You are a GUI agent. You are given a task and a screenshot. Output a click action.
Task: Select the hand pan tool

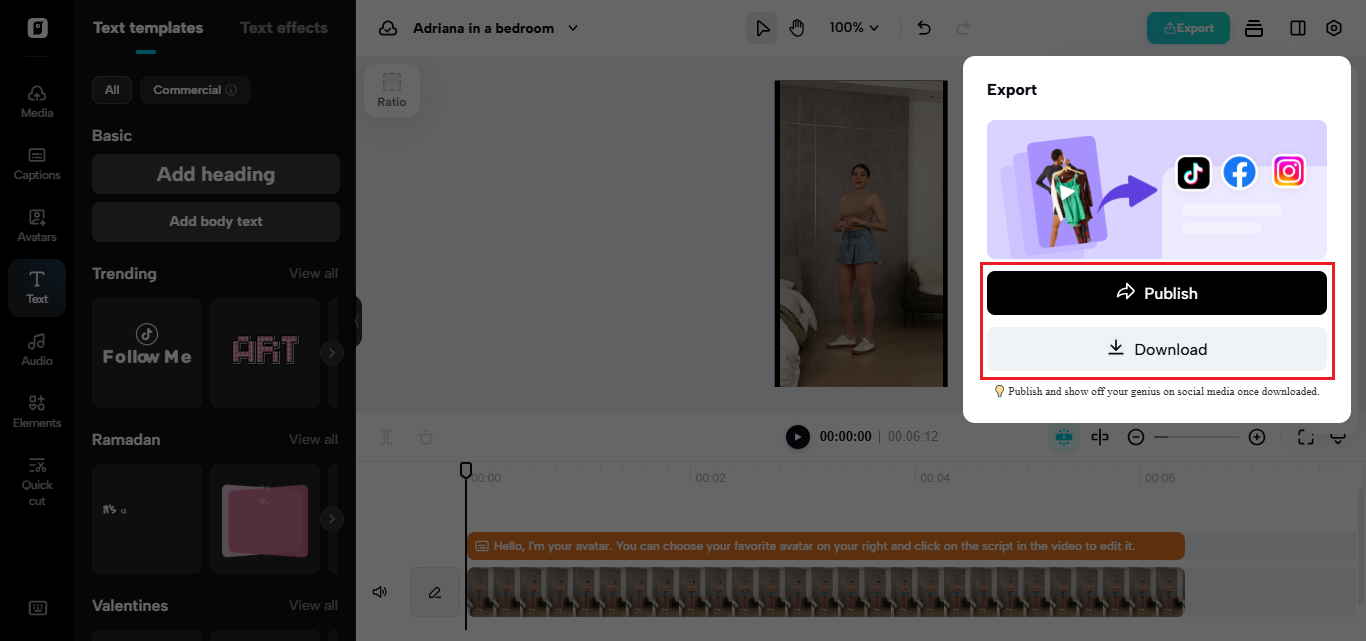pos(796,28)
